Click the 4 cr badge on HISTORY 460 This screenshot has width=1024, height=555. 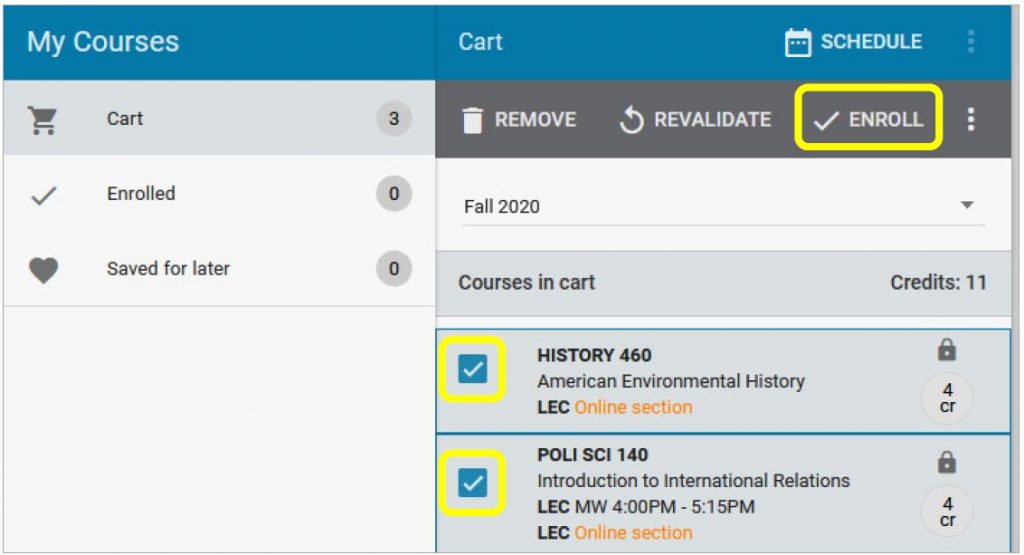[x=947, y=398]
